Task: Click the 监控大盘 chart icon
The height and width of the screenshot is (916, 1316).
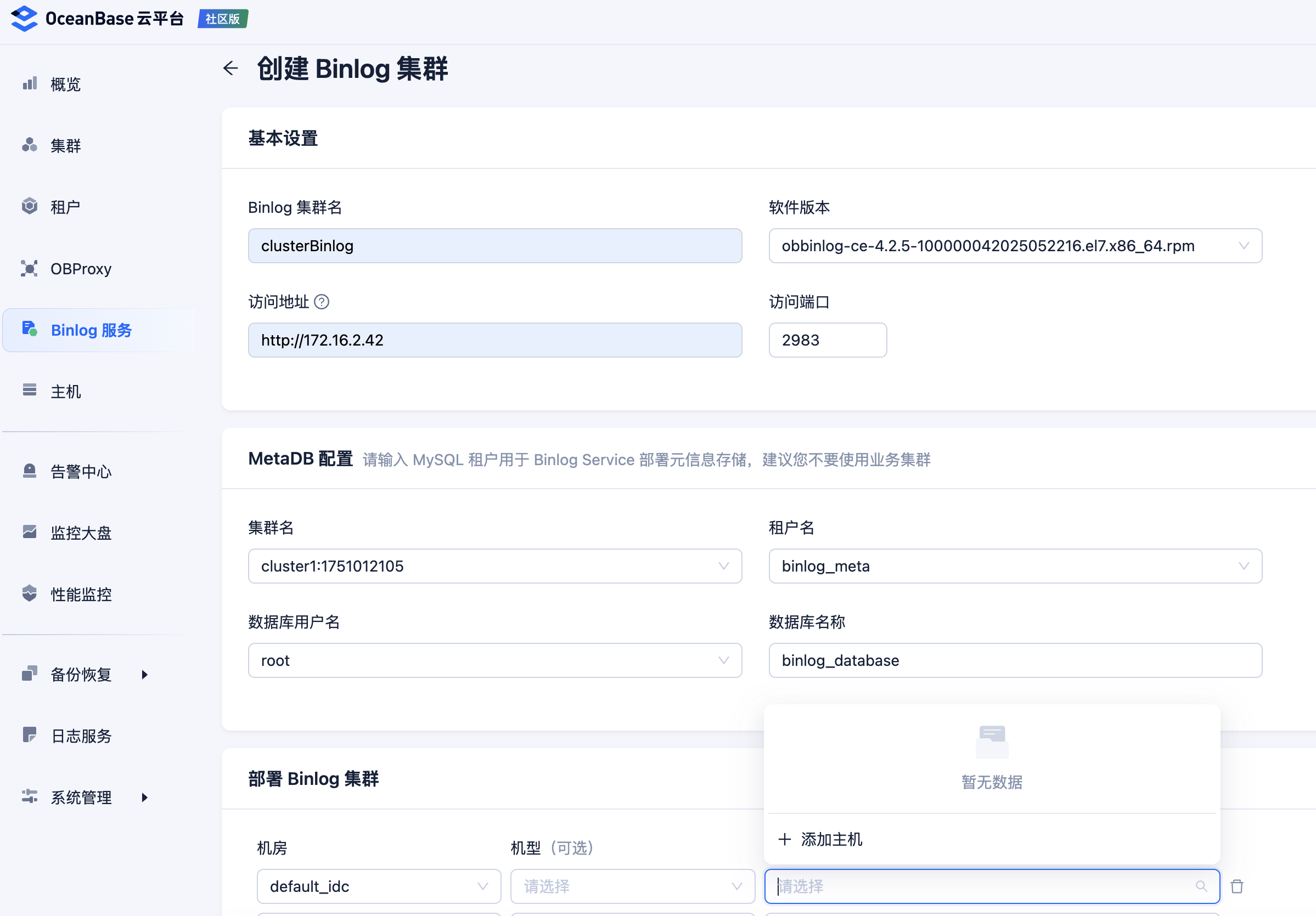Action: click(x=30, y=531)
